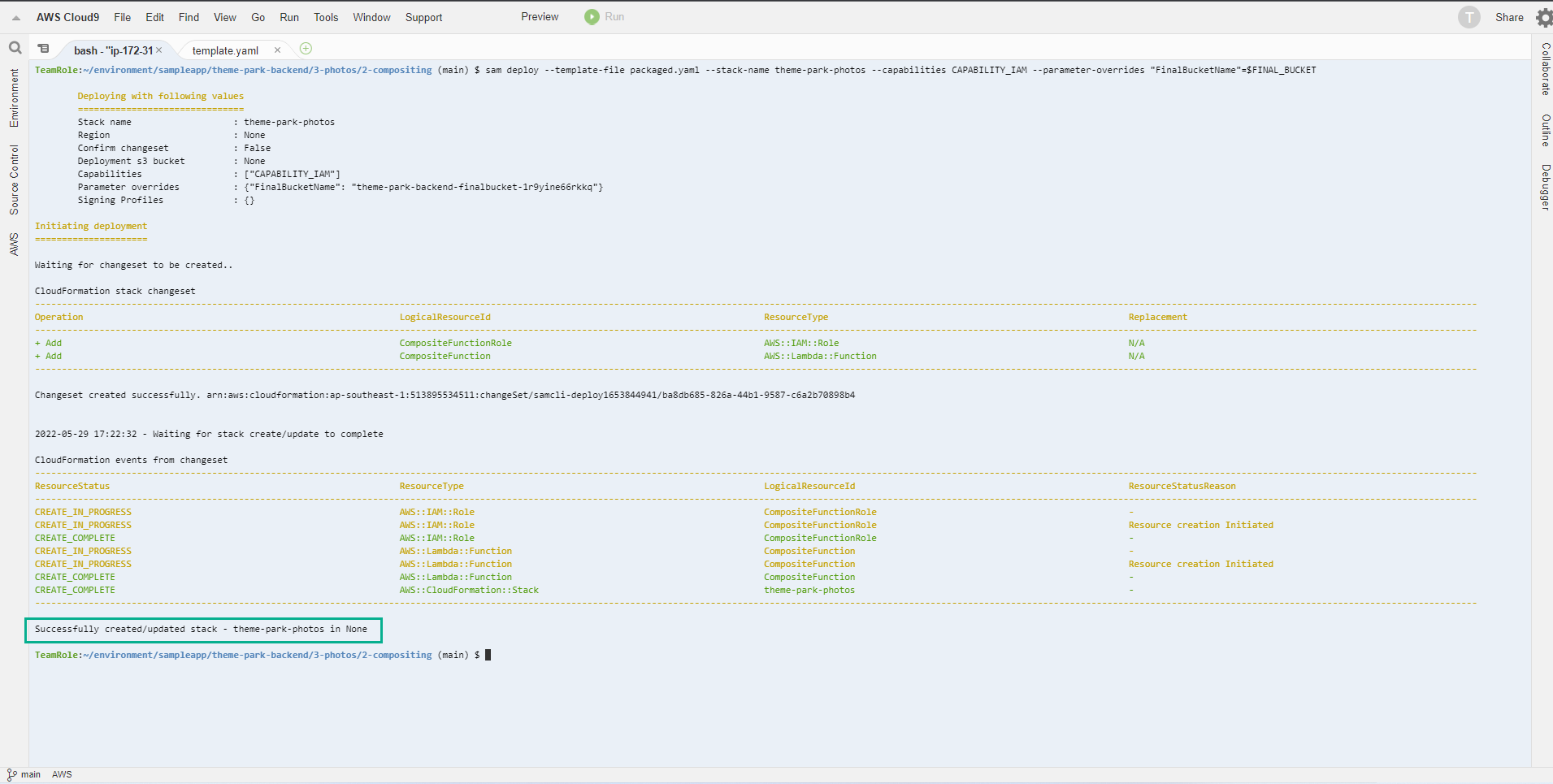The width and height of the screenshot is (1553, 784).
Task: Open the Window menu
Action: tap(371, 17)
